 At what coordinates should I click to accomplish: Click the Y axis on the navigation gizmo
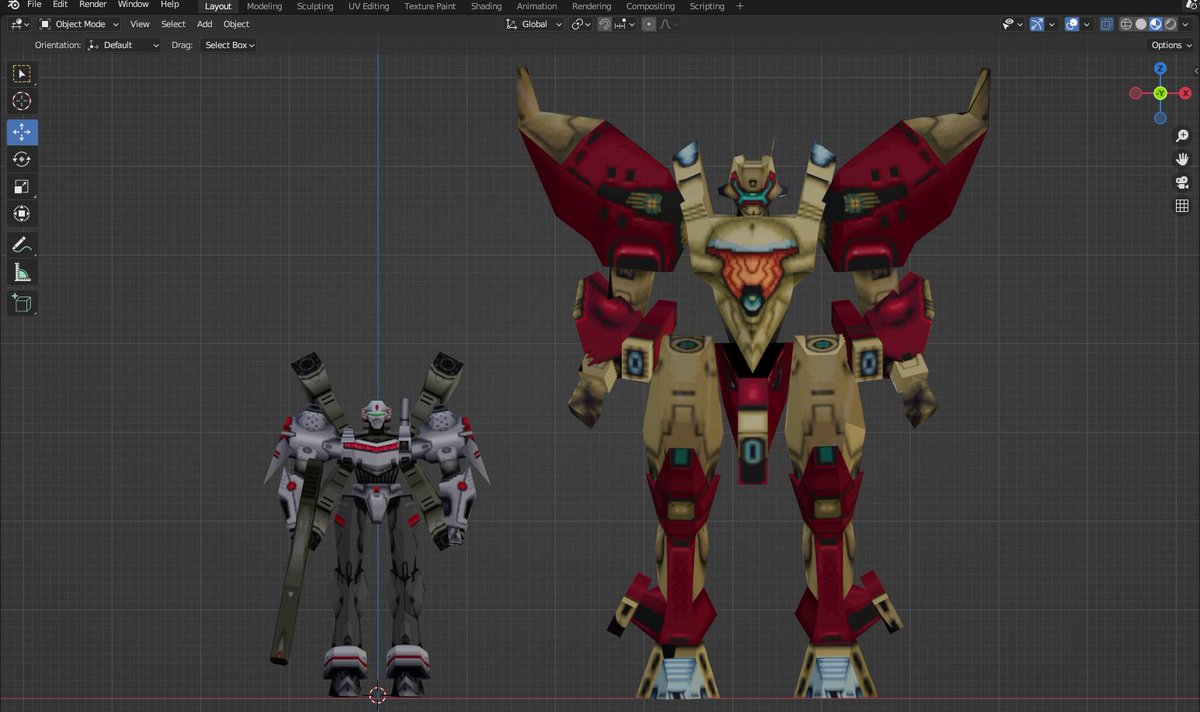click(1160, 93)
